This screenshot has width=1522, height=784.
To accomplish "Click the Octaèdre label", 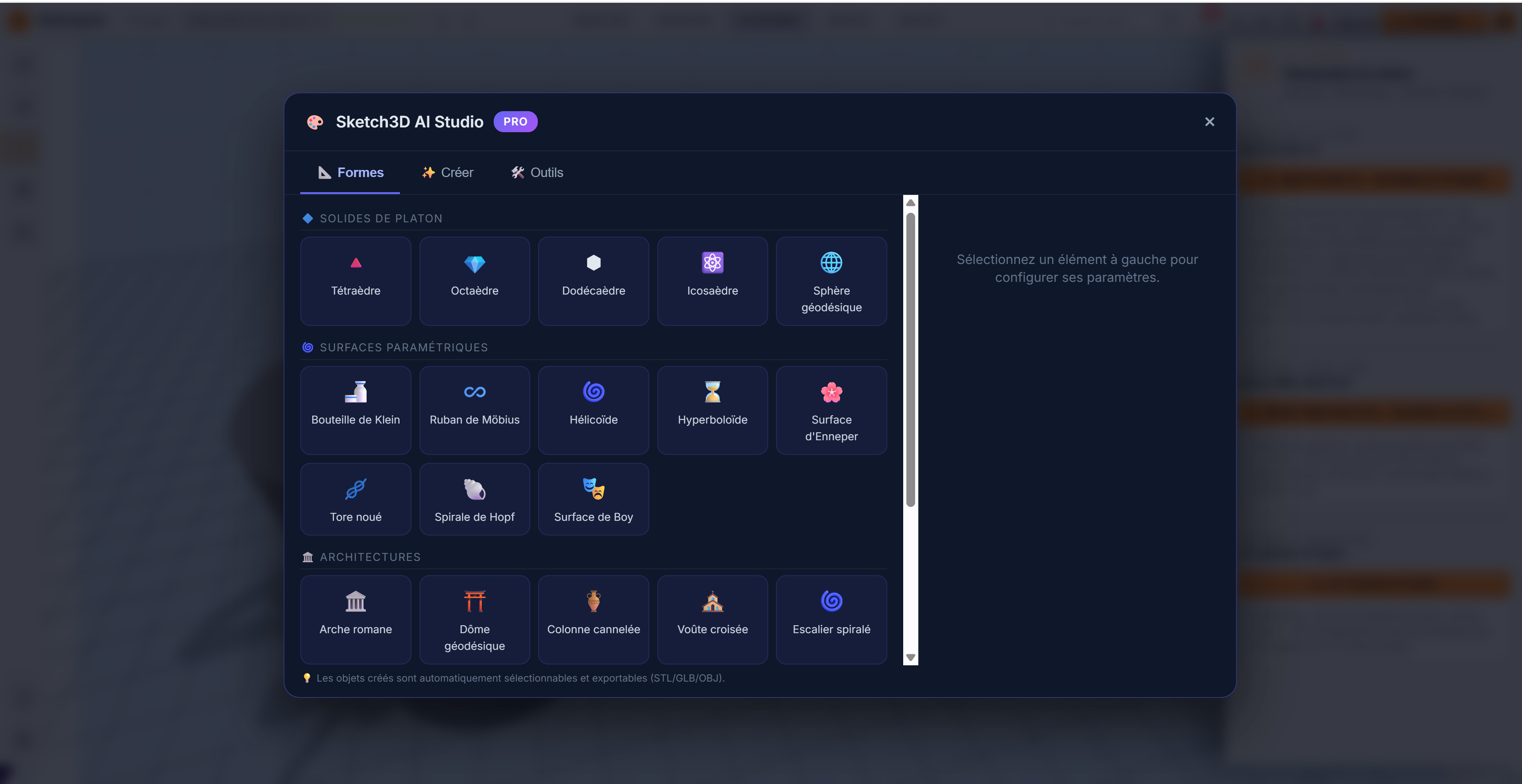I will [x=475, y=291].
